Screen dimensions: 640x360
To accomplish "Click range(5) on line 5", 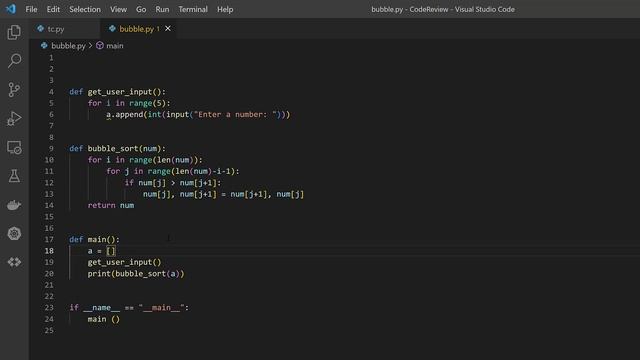I will [x=147, y=103].
